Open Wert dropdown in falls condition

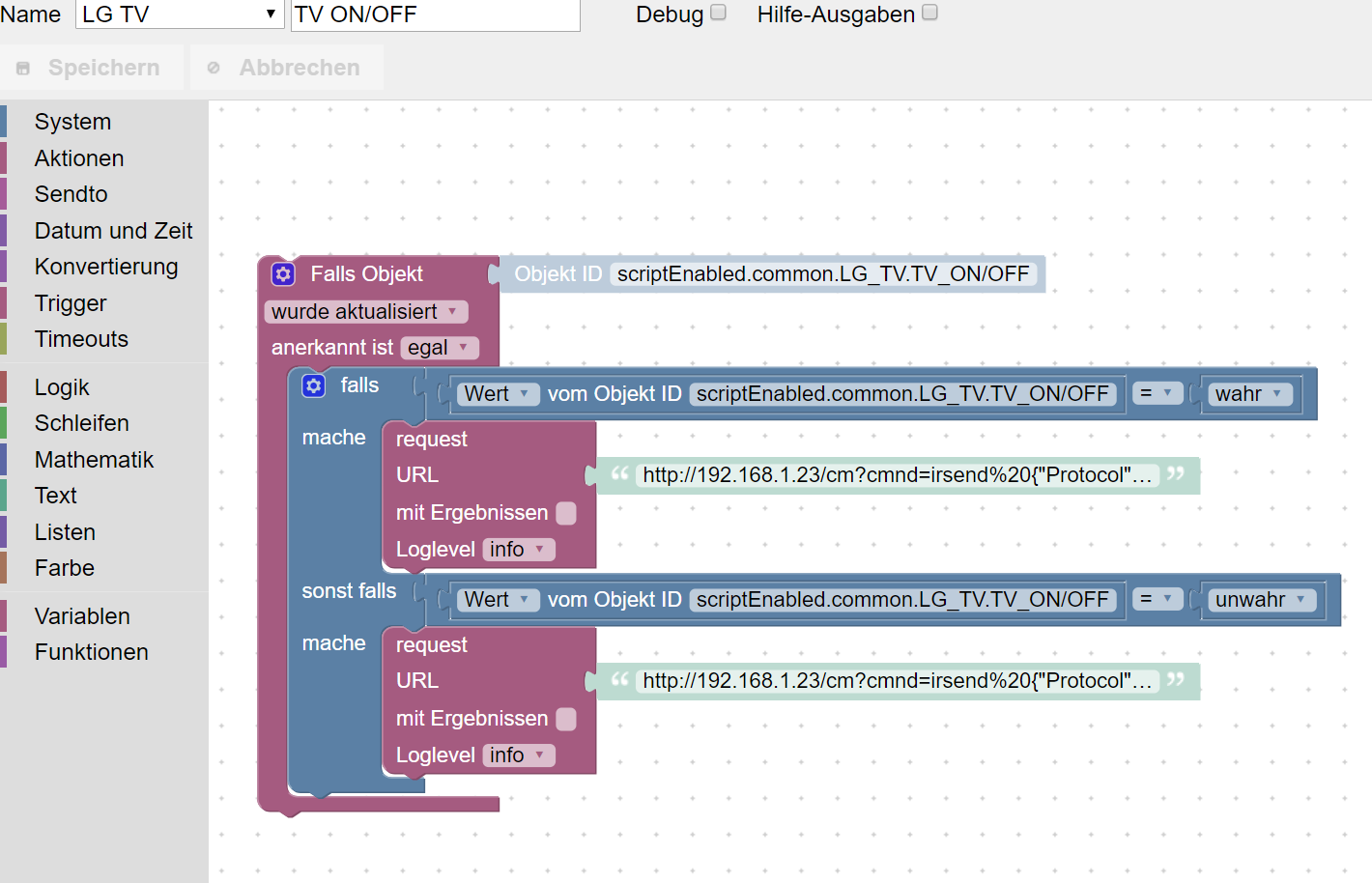(498, 394)
